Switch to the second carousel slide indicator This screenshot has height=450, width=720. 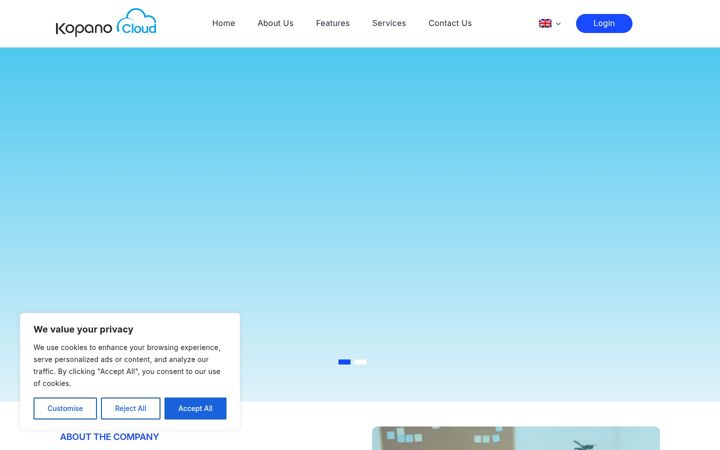[x=360, y=362]
